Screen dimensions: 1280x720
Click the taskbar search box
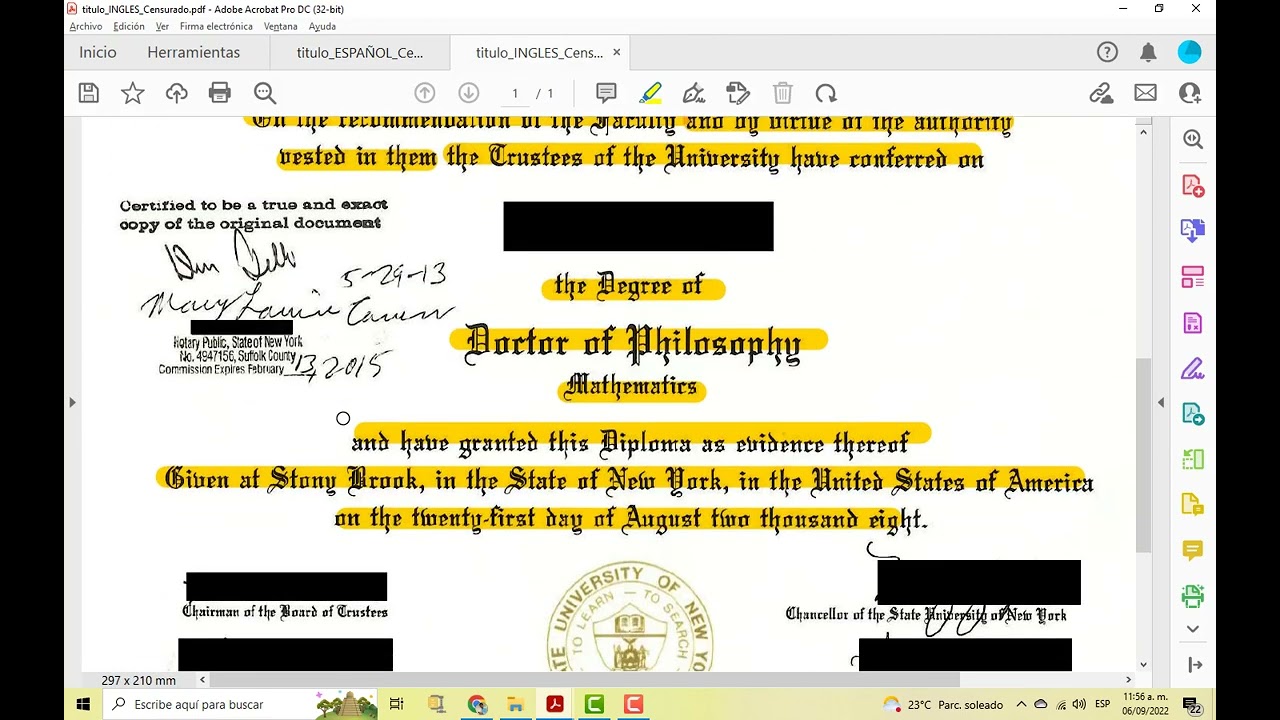coord(240,704)
